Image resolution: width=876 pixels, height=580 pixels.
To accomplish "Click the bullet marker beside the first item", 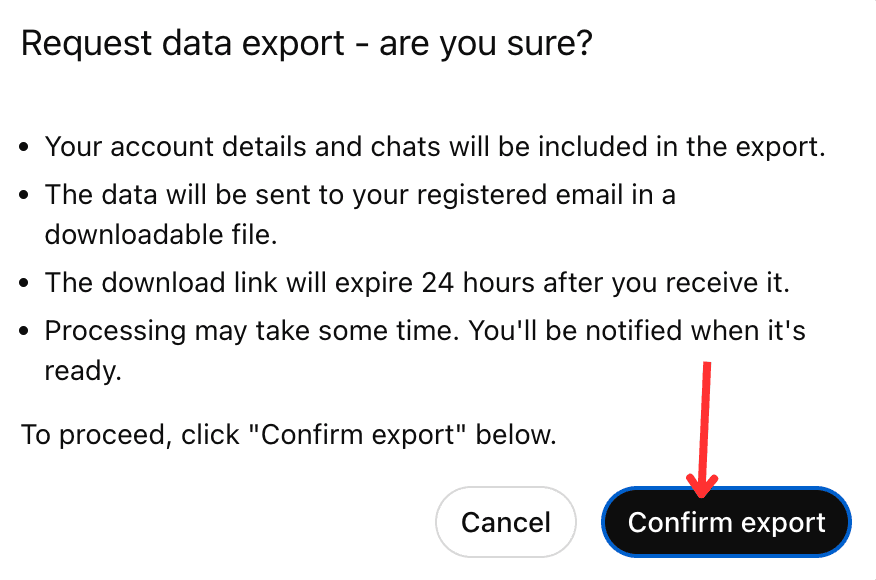I will pos(25,146).
